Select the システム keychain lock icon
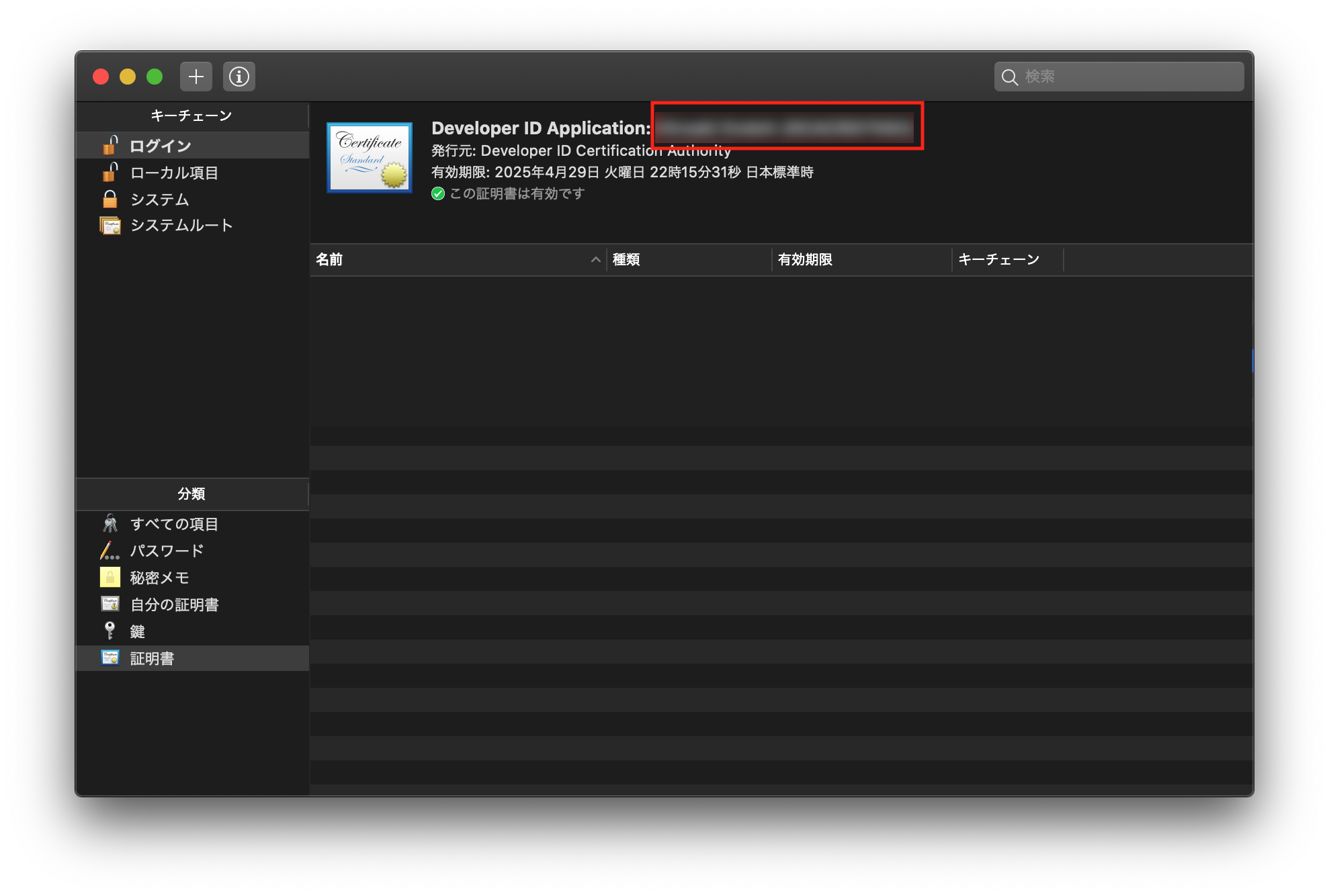The image size is (1329, 896). coord(110,199)
